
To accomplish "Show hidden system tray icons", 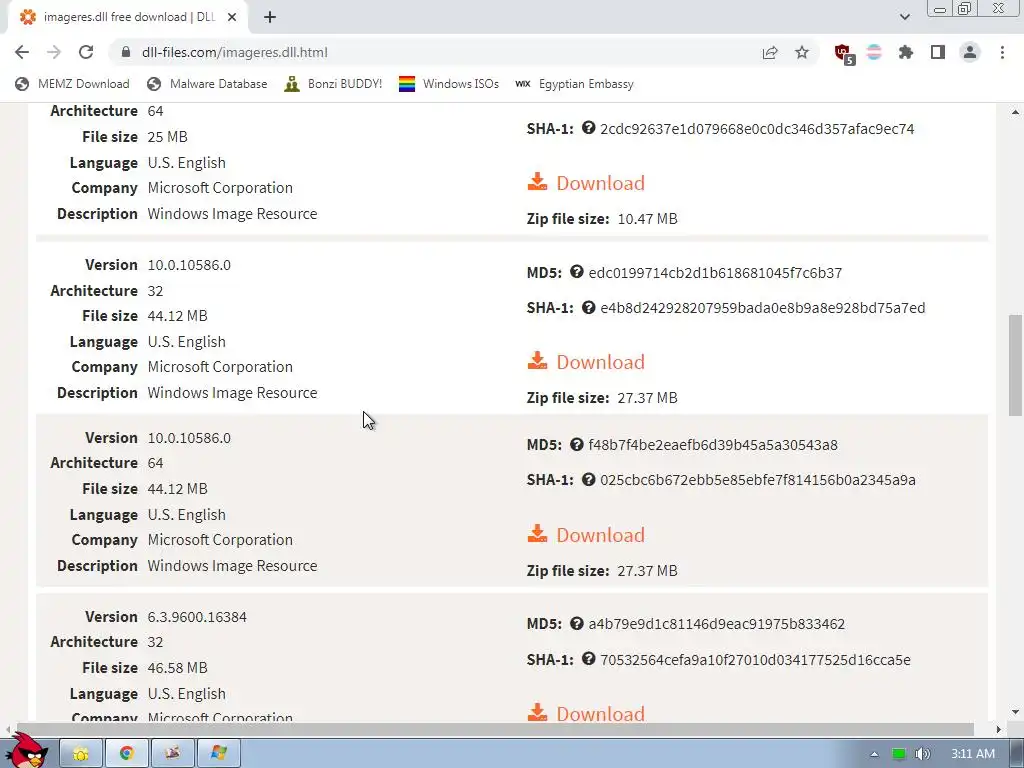I will (874, 754).
